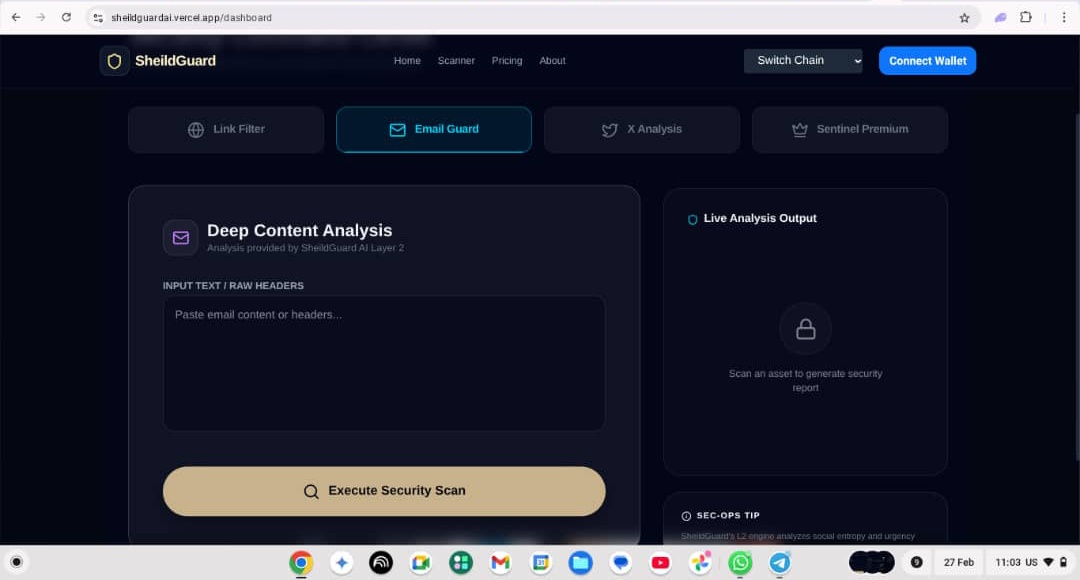
Task: Open the Pricing page link
Action: [x=507, y=61]
